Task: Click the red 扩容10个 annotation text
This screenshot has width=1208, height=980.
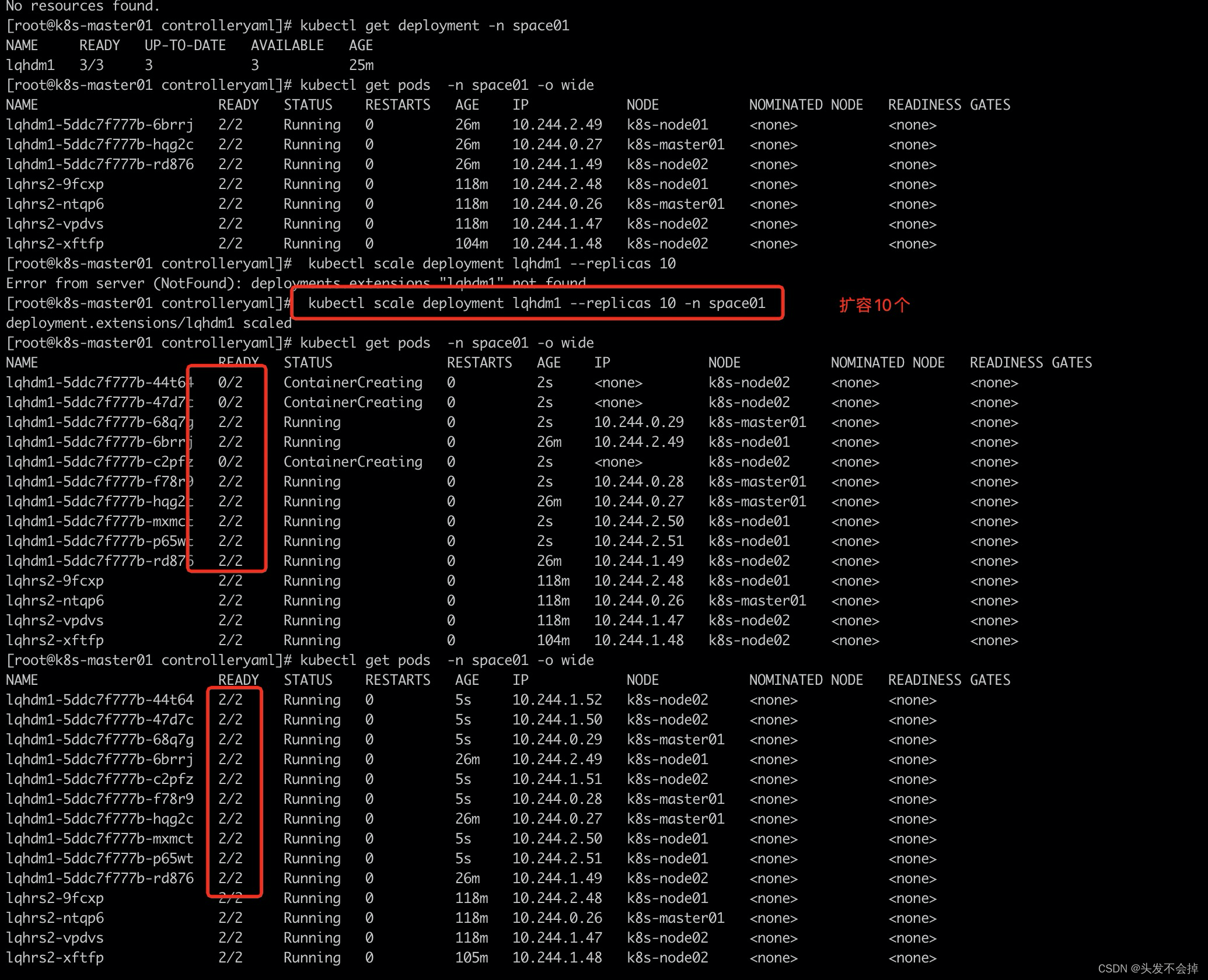Action: pyautogui.click(x=874, y=305)
